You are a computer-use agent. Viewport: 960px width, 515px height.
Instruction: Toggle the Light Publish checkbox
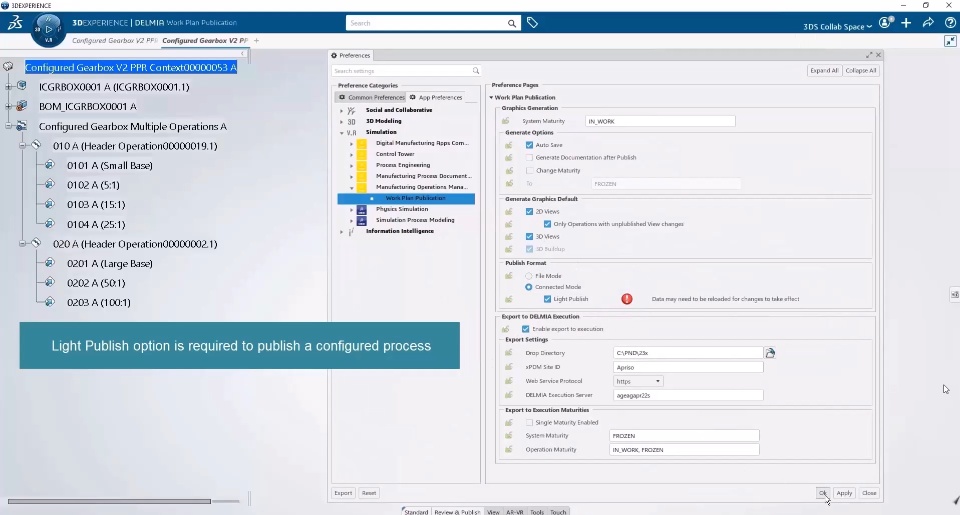point(547,299)
